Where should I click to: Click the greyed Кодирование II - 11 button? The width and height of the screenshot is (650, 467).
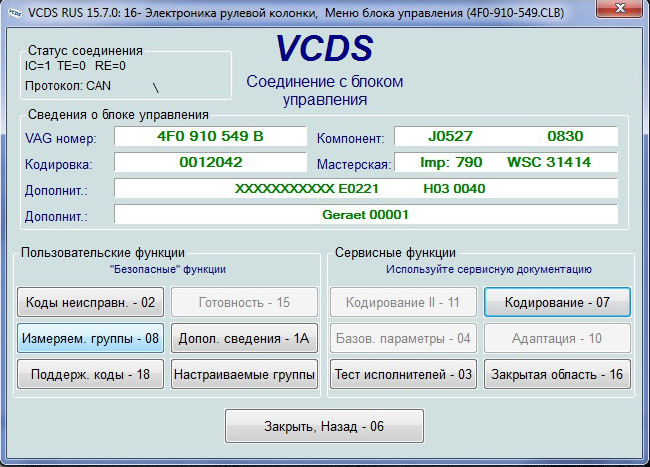coord(403,302)
